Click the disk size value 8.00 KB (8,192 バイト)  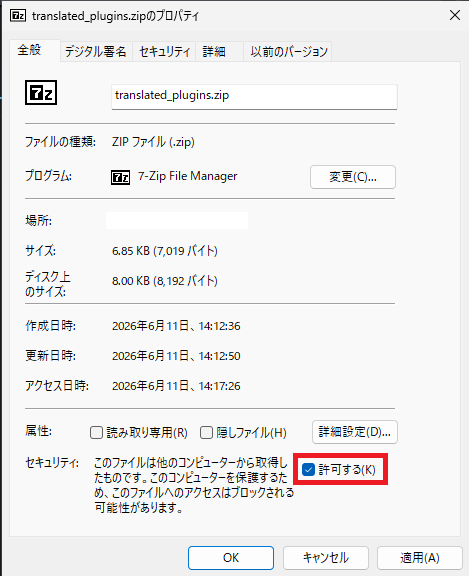(x=165, y=281)
